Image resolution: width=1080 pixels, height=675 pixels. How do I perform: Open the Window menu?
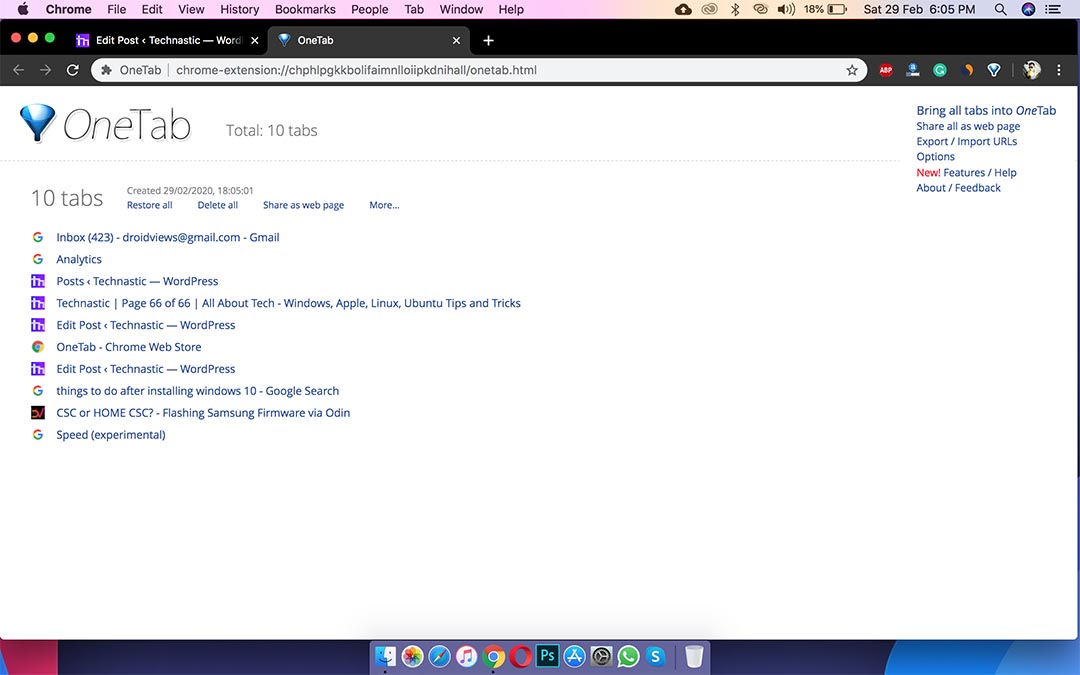coord(461,10)
